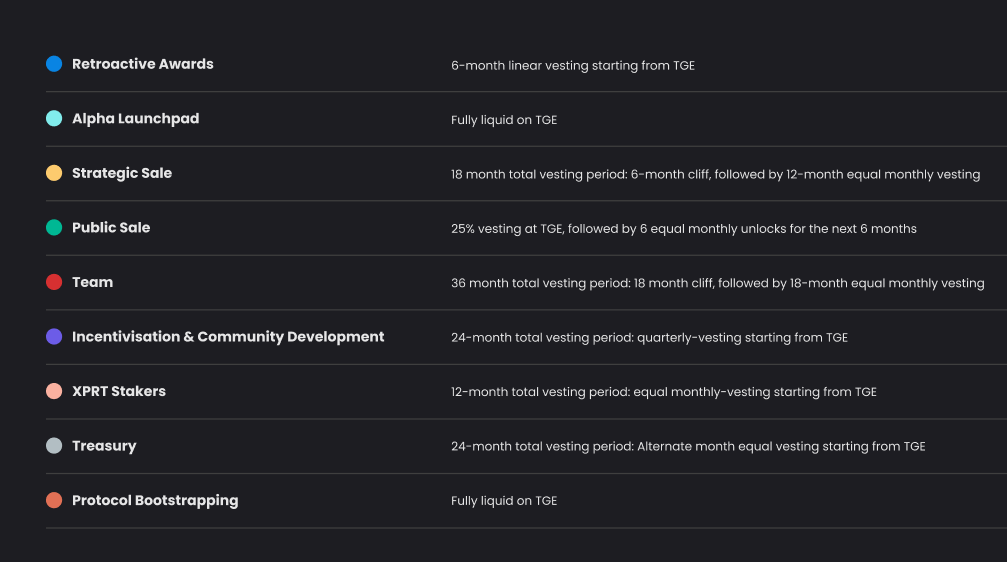The image size is (1007, 562).
Task: Click the purple Incentivisation color dot
Action: [x=54, y=337]
